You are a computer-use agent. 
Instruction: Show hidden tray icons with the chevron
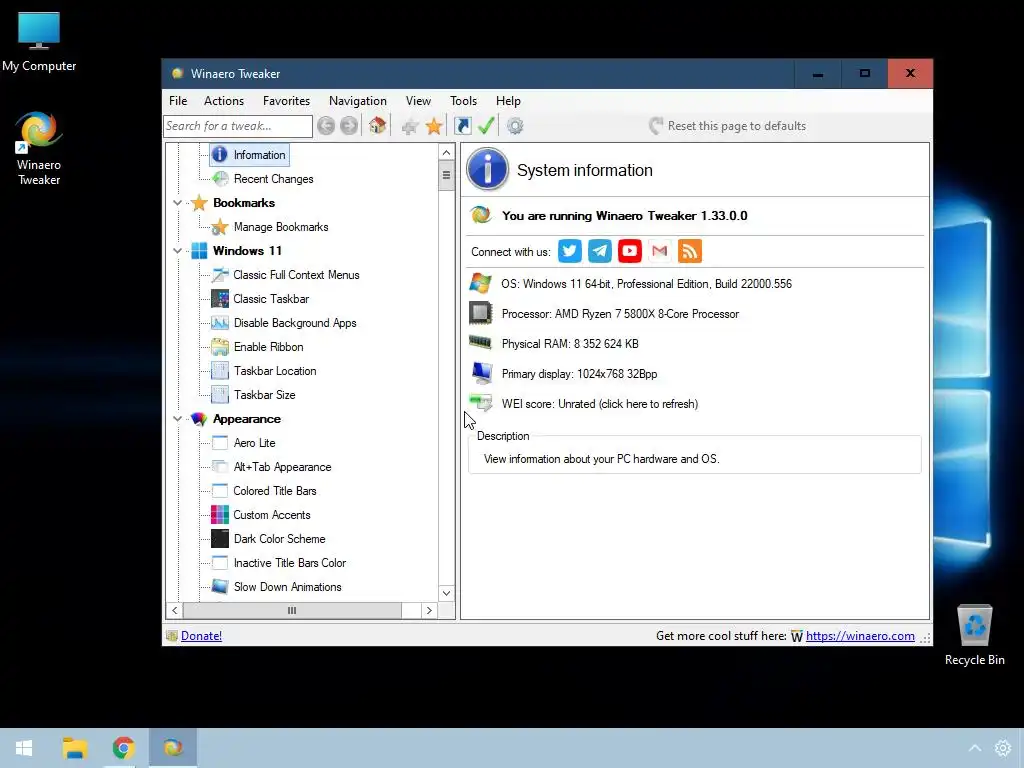(x=974, y=748)
